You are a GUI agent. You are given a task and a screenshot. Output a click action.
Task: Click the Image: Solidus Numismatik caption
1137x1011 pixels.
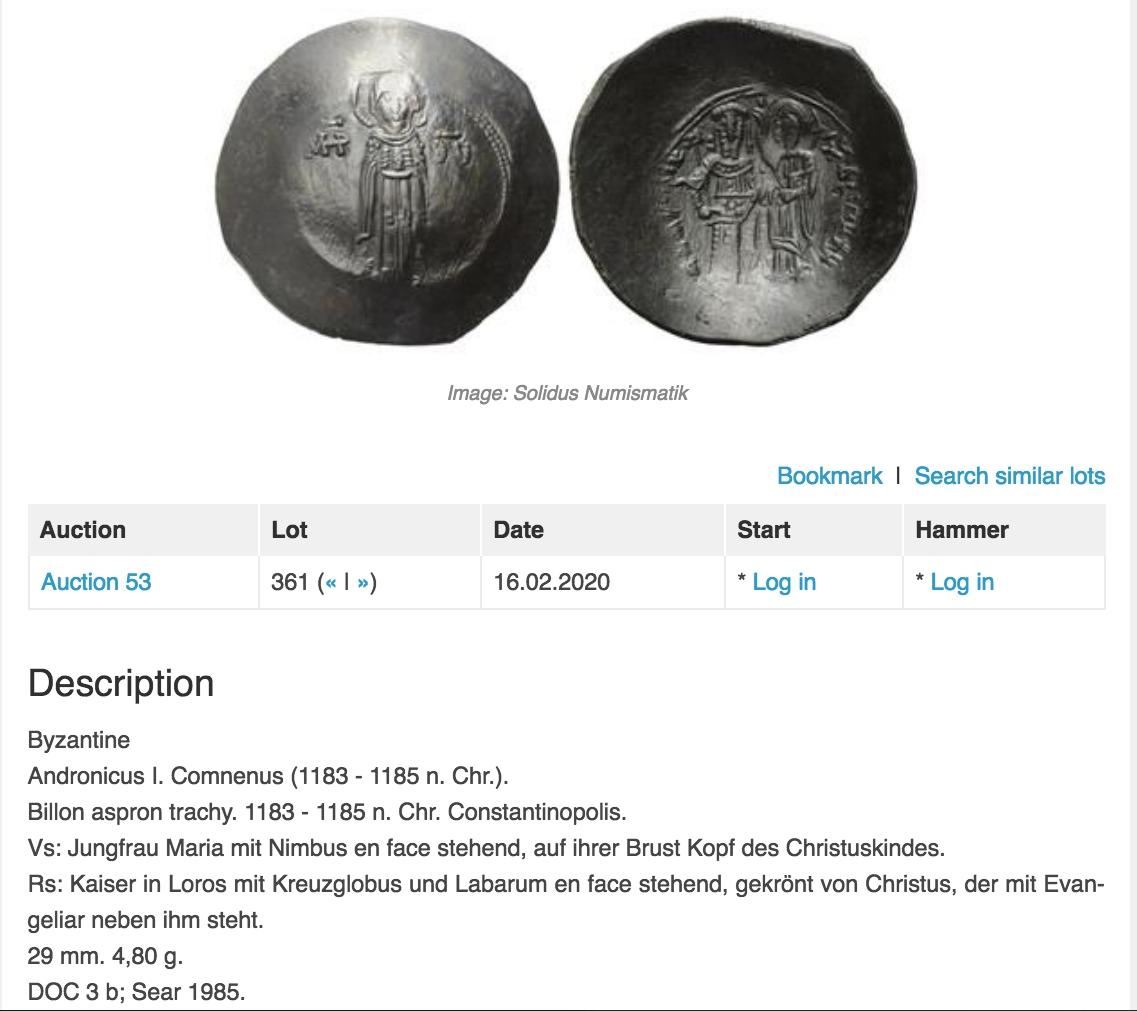tap(567, 393)
